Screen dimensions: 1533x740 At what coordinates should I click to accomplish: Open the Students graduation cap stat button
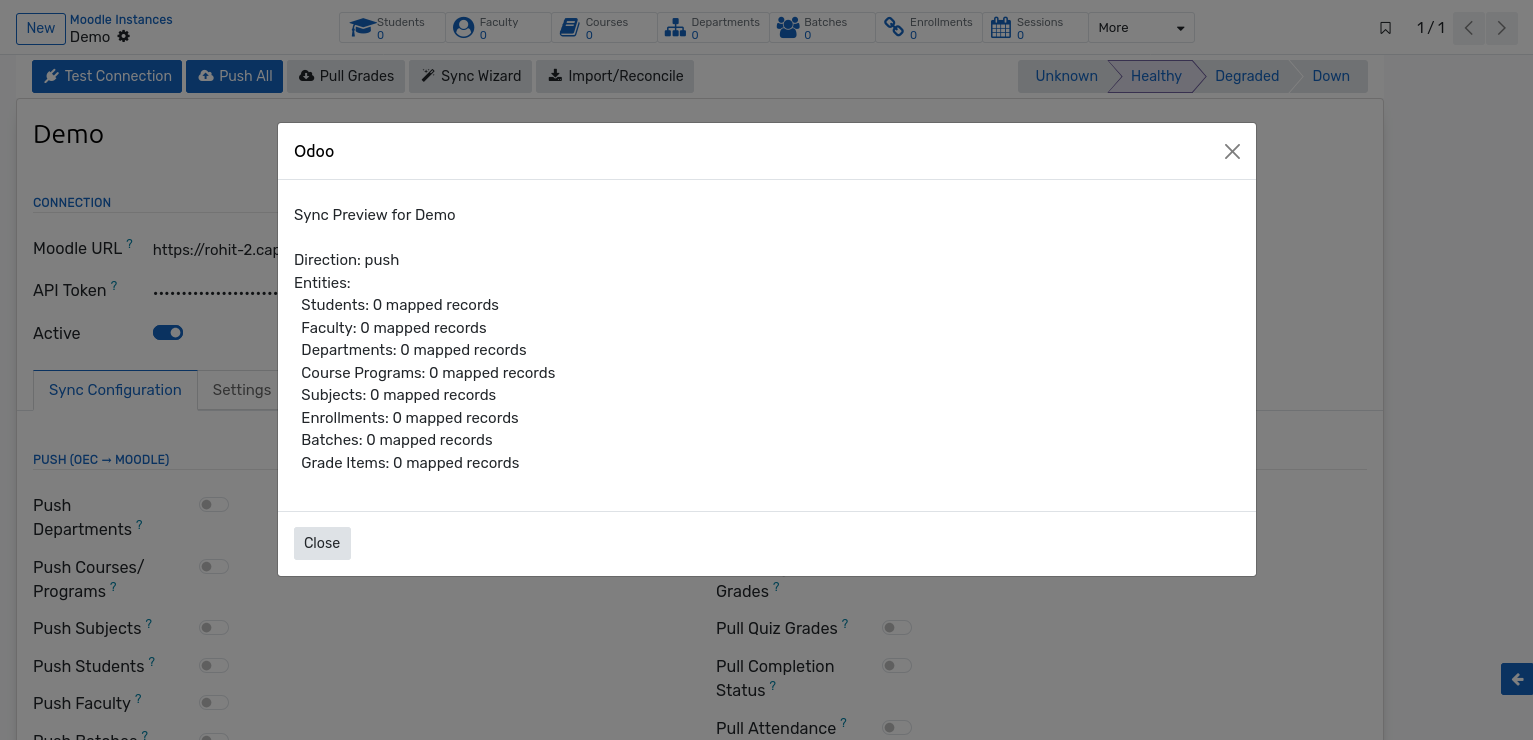[x=392, y=28]
